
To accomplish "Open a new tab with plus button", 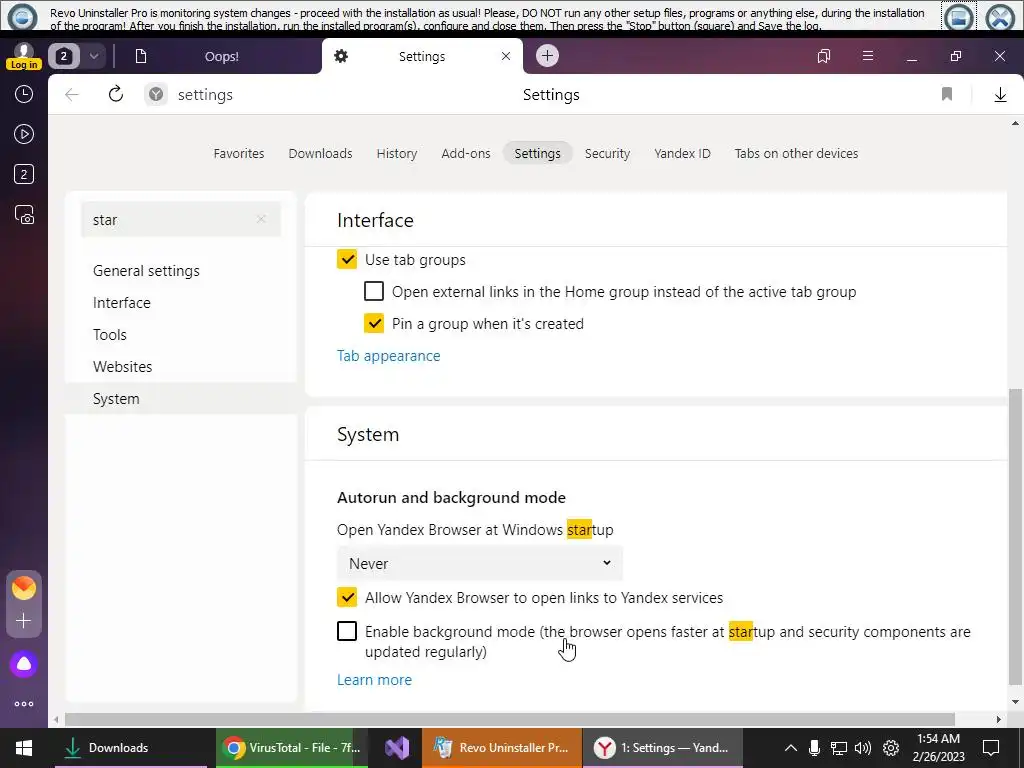I will (x=547, y=56).
